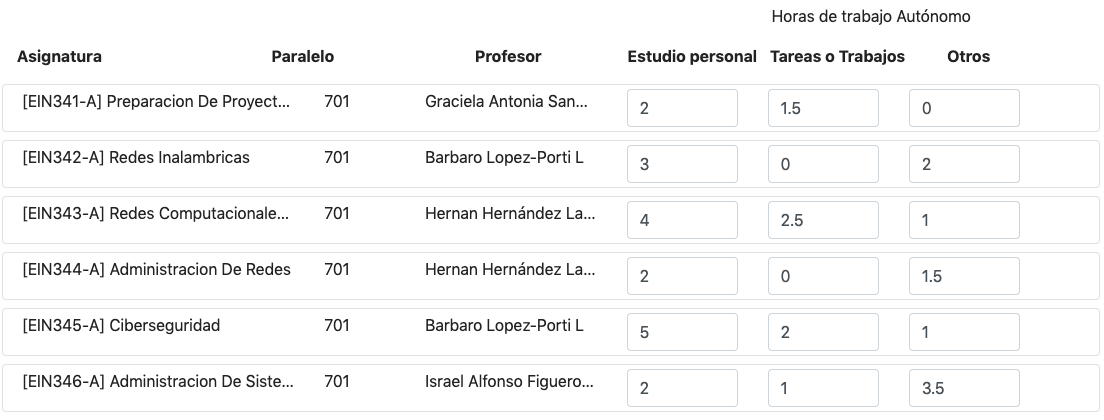Click Estudio personal field for Redes Inalambricas
The width and height of the screenshot is (1104, 420).
coord(682,164)
